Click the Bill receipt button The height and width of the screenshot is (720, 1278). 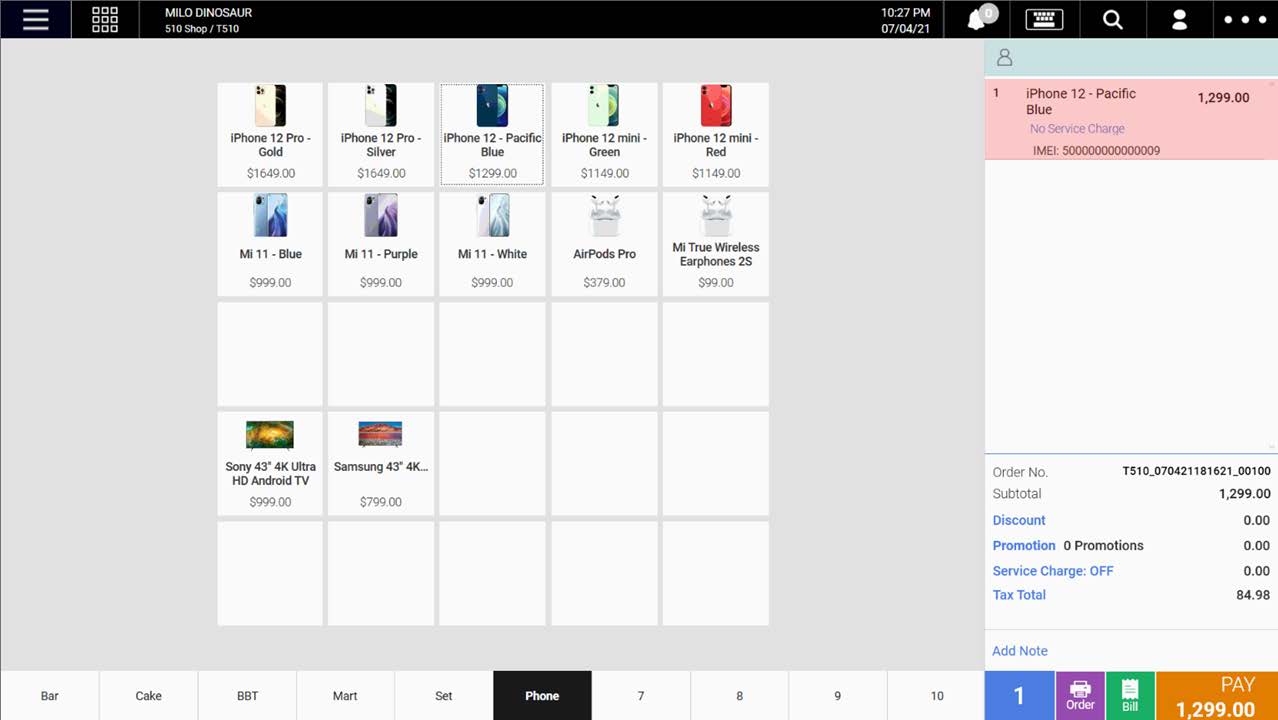coord(1130,695)
